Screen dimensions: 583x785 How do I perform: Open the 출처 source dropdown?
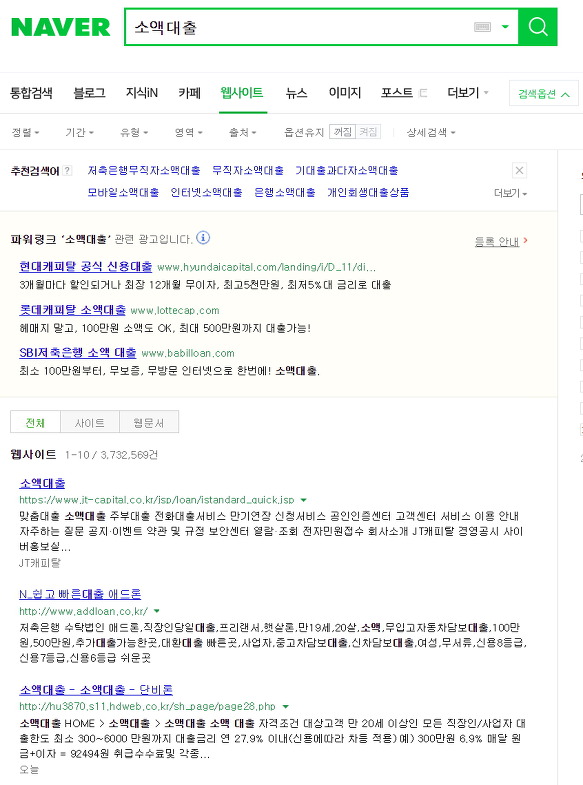pos(242,133)
